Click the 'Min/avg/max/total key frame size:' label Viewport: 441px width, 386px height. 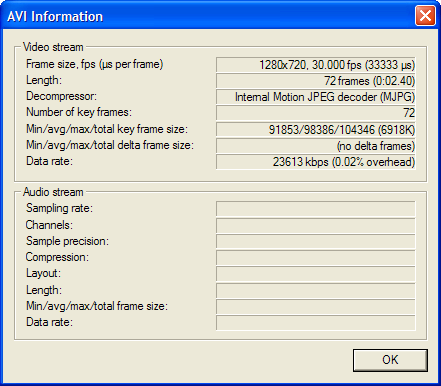(107, 129)
